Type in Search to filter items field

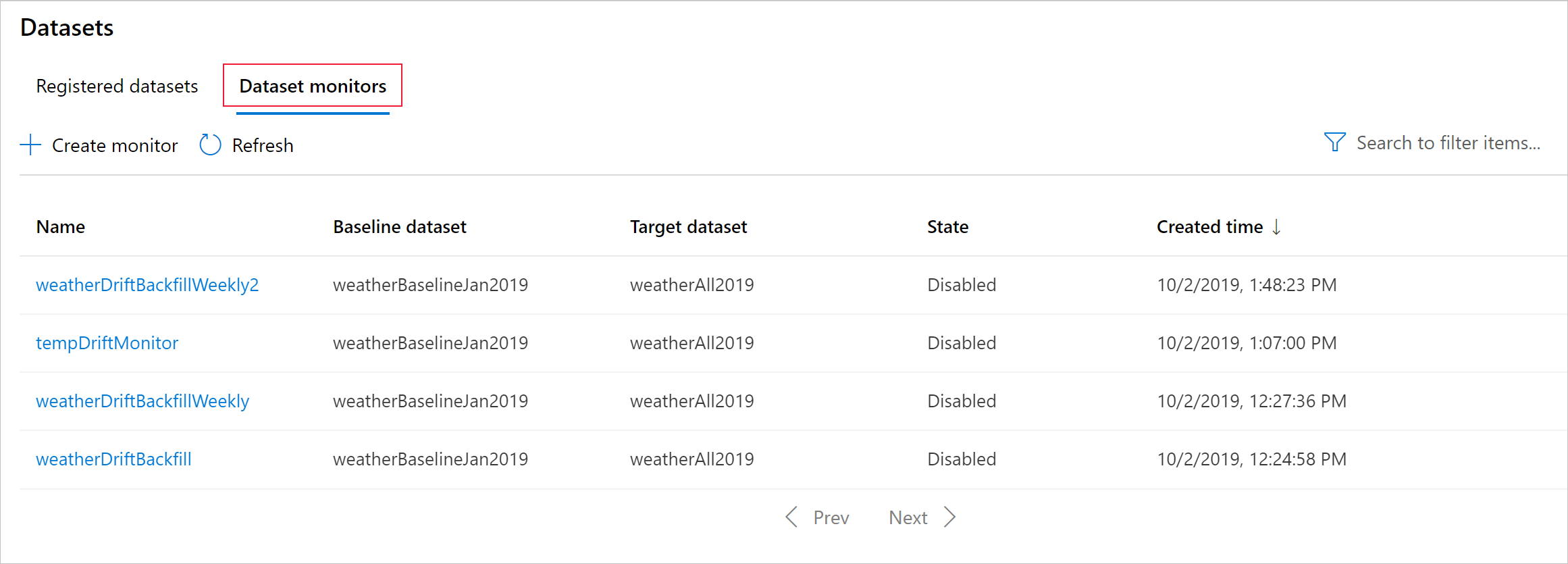(x=1448, y=143)
